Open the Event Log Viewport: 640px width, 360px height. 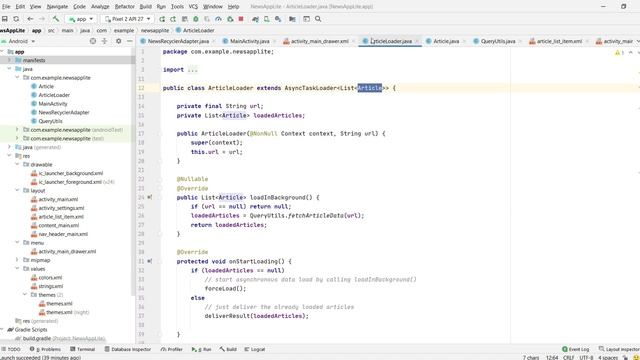576,349
